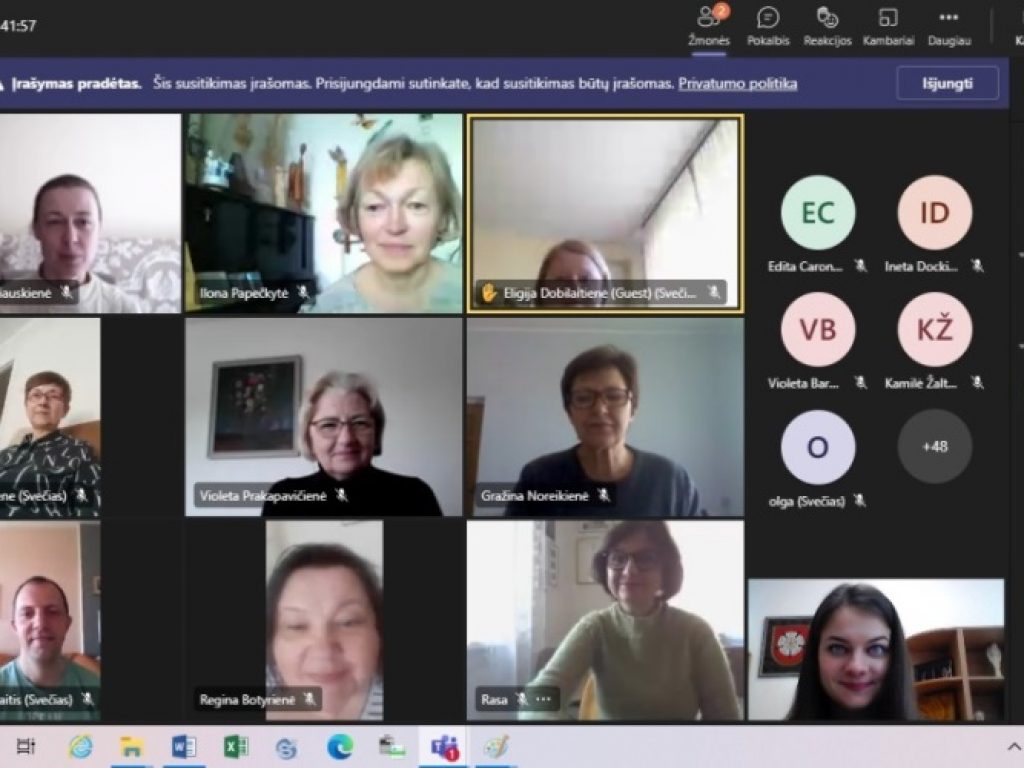Select Ilona Papečkytė video tile
The height and width of the screenshot is (768, 1024).
(323, 214)
